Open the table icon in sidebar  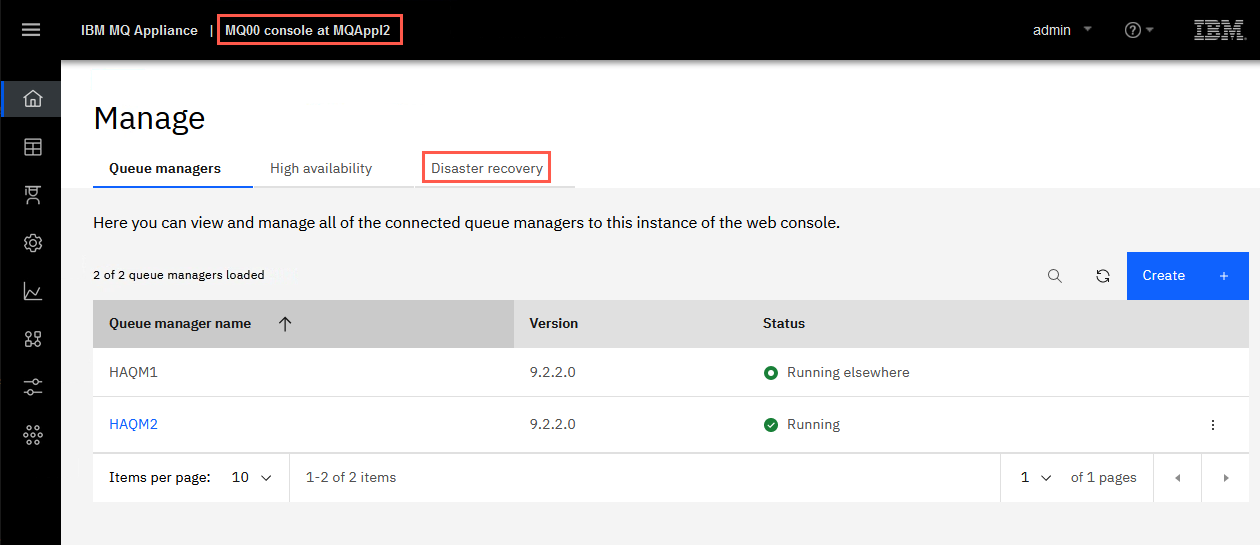click(x=32, y=147)
